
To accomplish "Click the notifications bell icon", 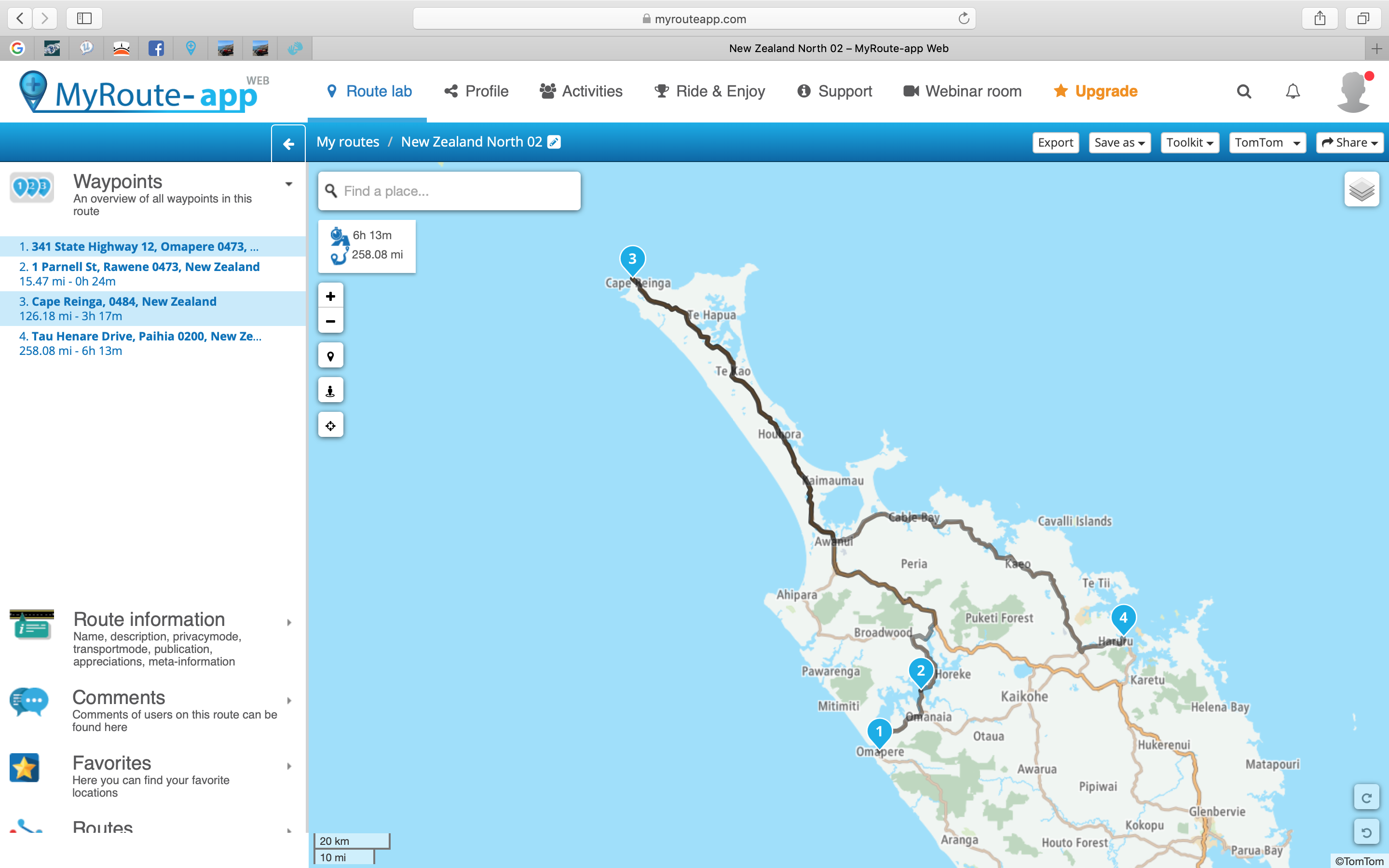I will [x=1292, y=91].
